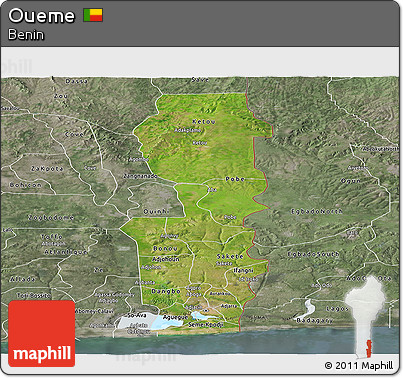Select the Dangbo district label
Screen dimensions: 403x378
[x=166, y=291]
